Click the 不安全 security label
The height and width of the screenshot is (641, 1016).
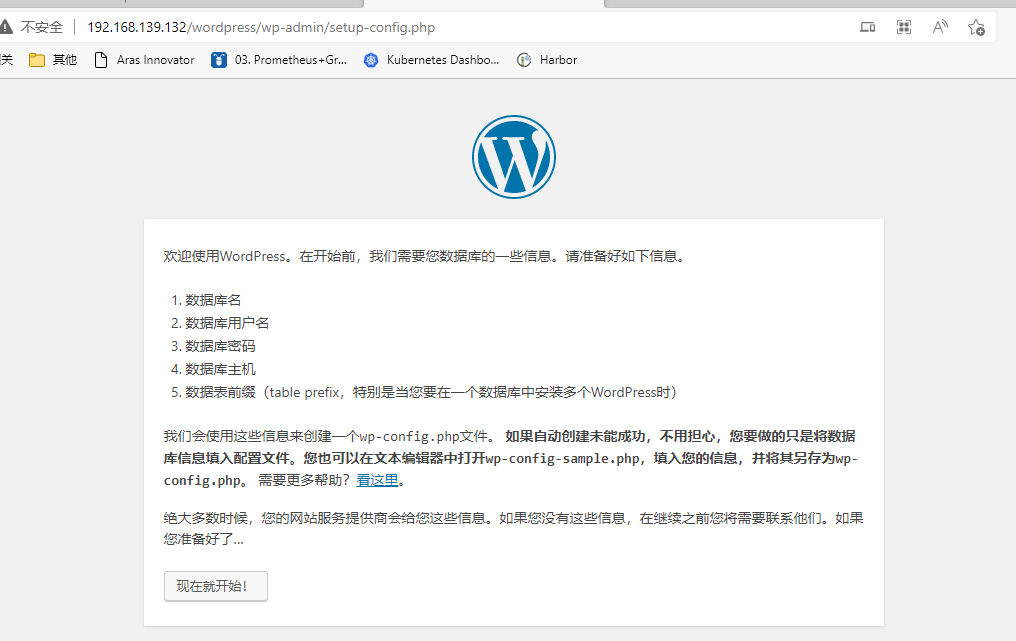point(42,27)
